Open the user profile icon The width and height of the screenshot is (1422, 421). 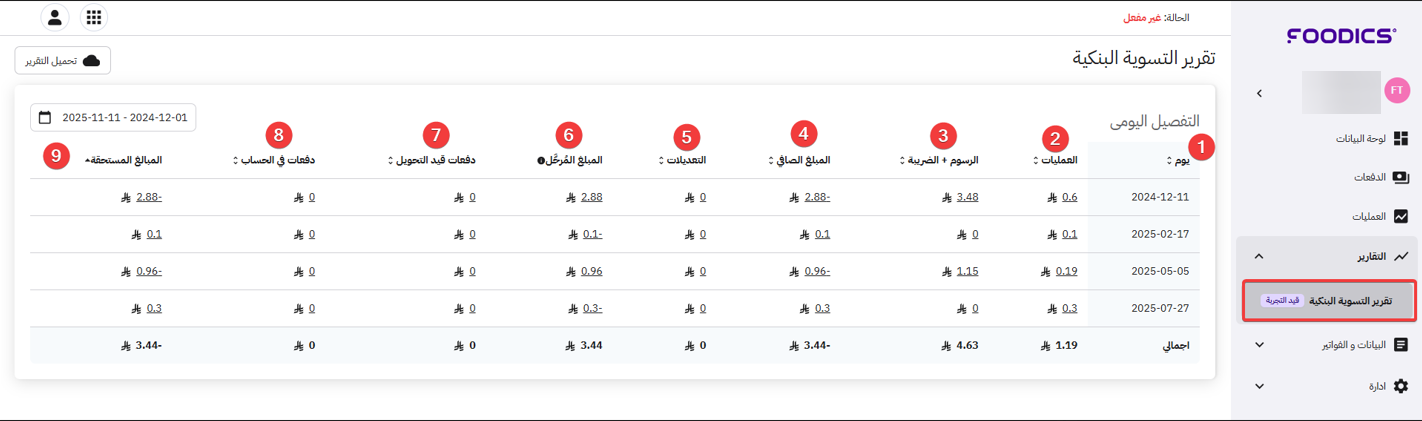[55, 18]
